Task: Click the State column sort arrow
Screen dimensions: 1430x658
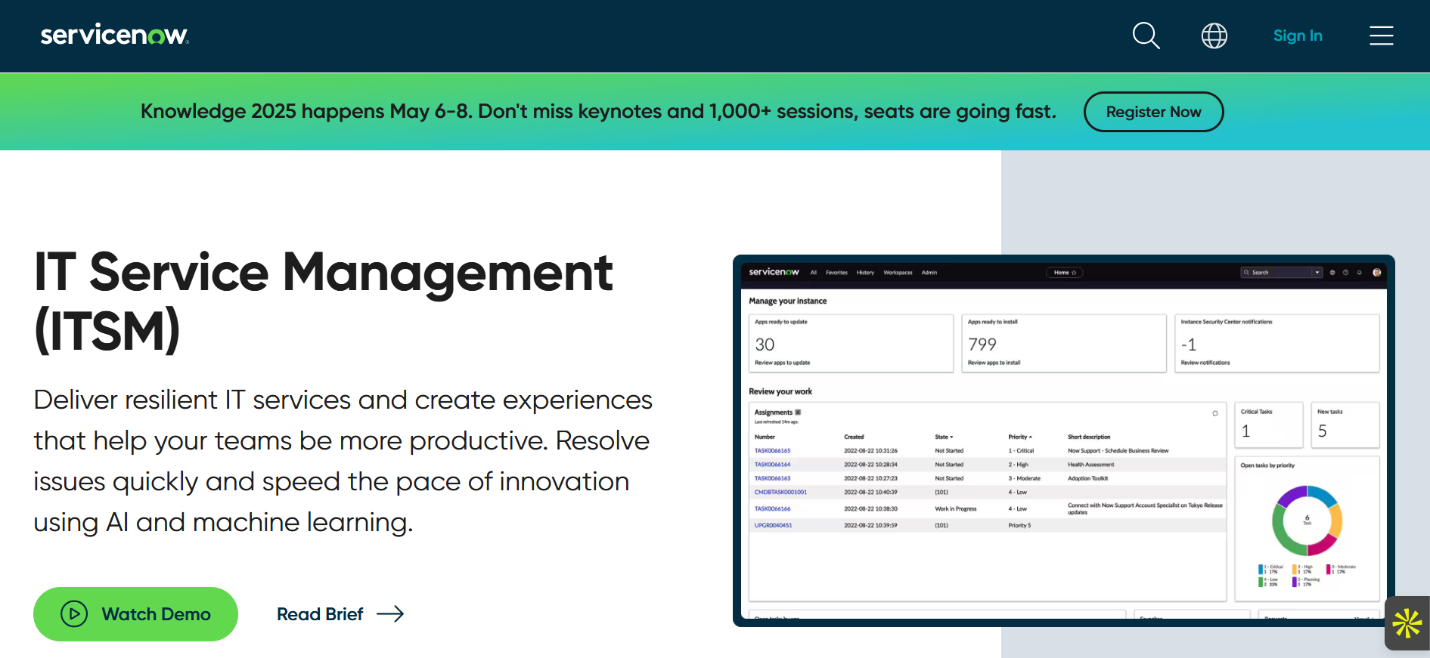Action: (951, 437)
